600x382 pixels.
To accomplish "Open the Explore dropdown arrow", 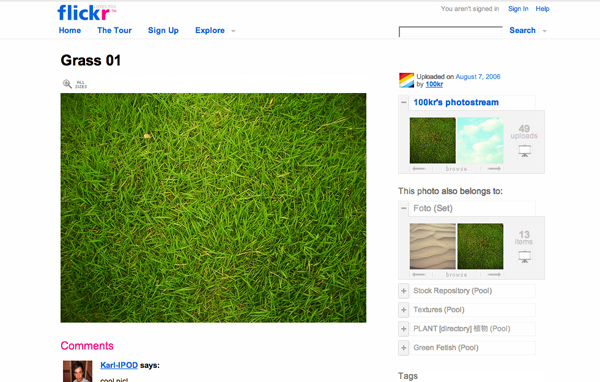I will [233, 31].
